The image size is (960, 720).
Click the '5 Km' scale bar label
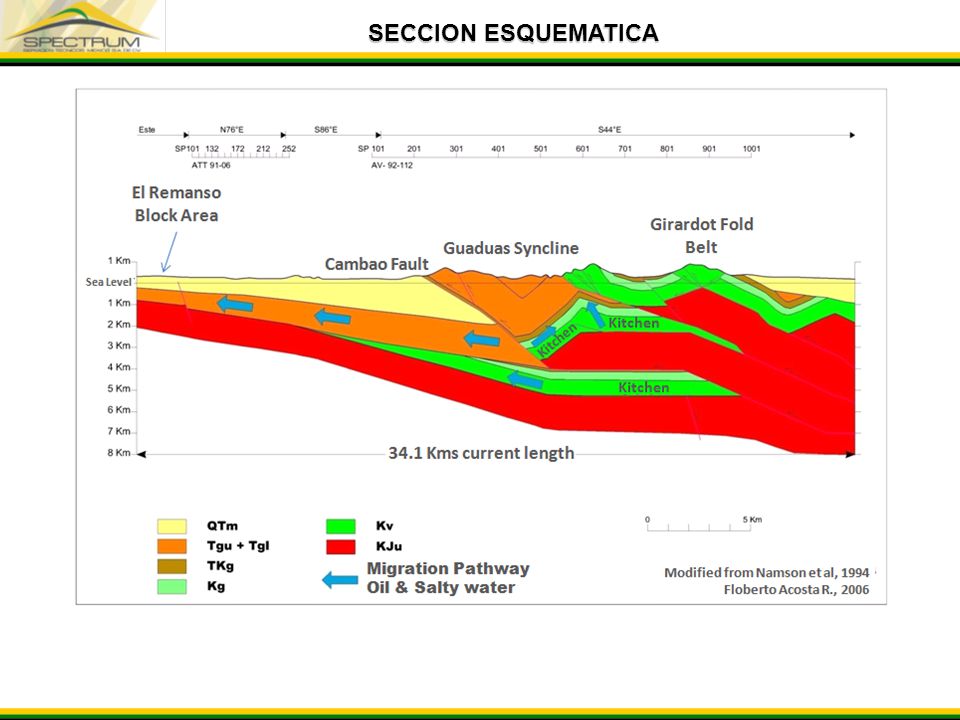click(x=752, y=519)
